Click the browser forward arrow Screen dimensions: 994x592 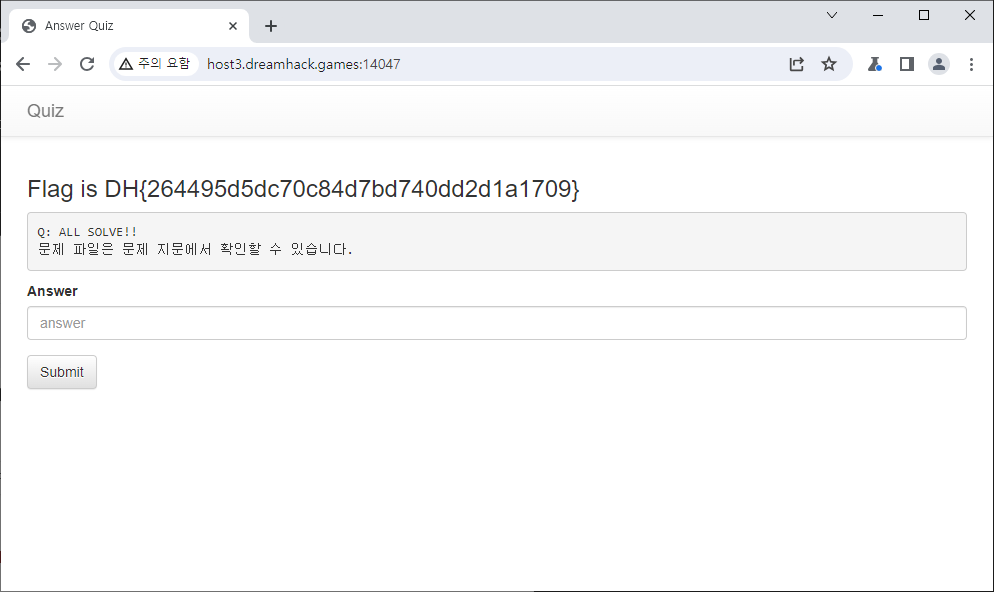tap(55, 64)
